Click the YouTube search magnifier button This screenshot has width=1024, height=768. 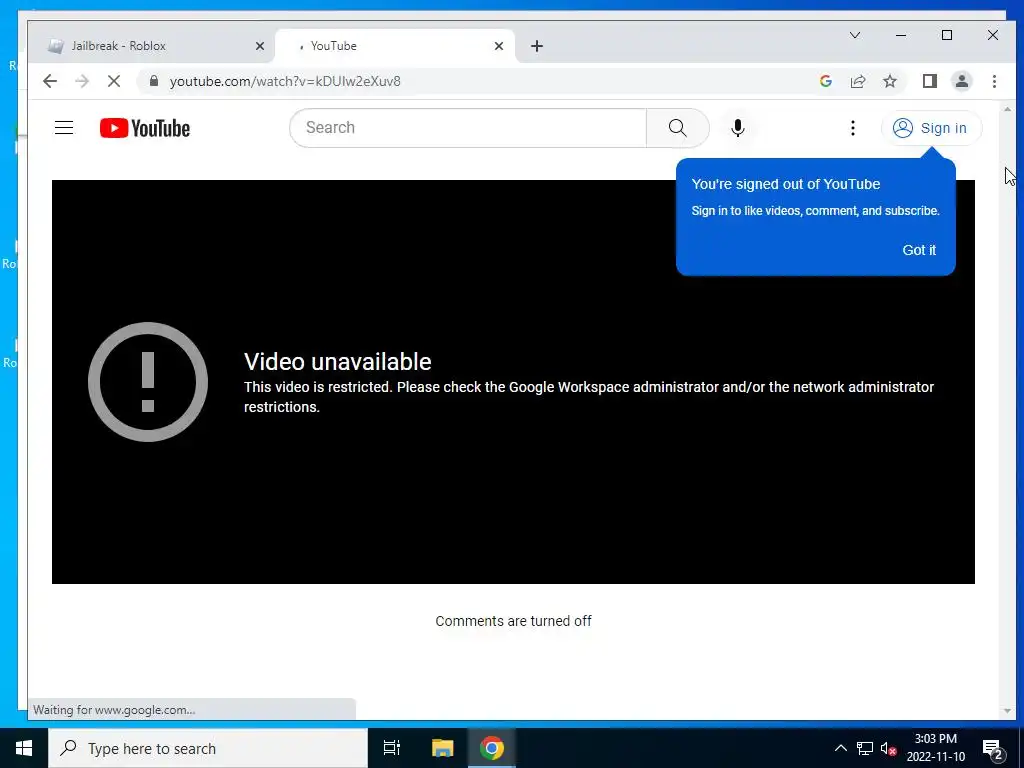click(x=677, y=128)
